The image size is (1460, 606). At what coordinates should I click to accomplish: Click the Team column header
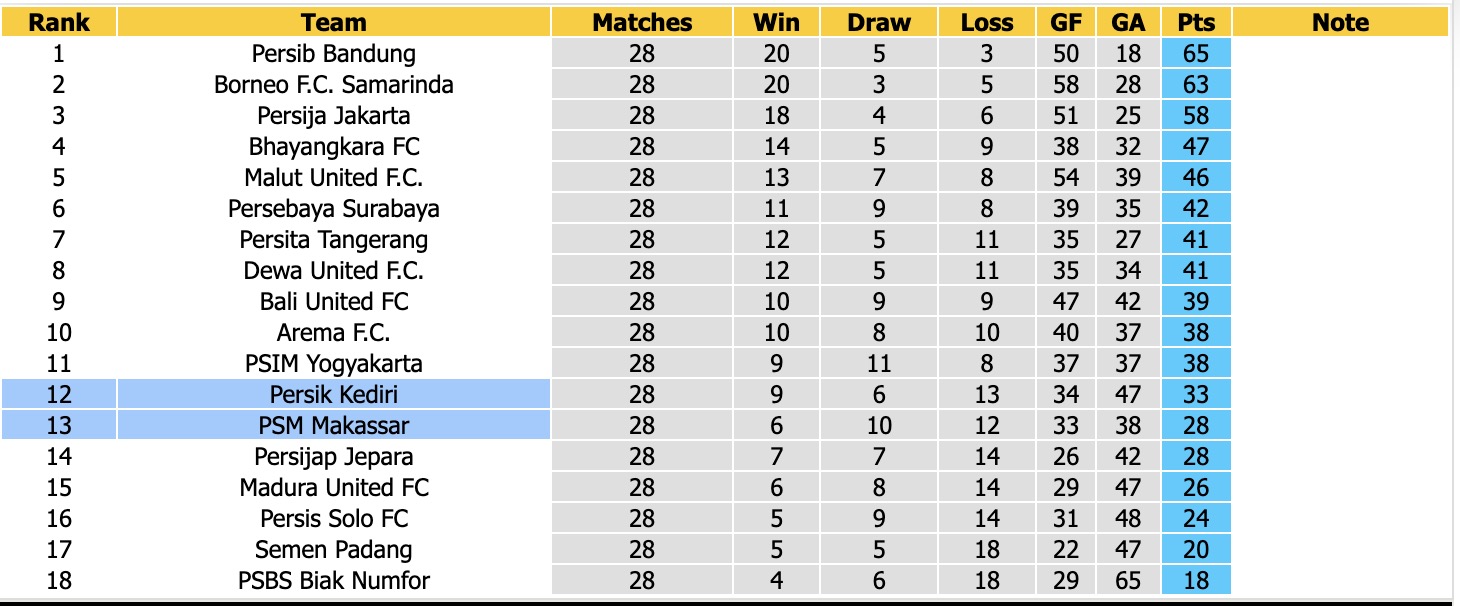[333, 22]
